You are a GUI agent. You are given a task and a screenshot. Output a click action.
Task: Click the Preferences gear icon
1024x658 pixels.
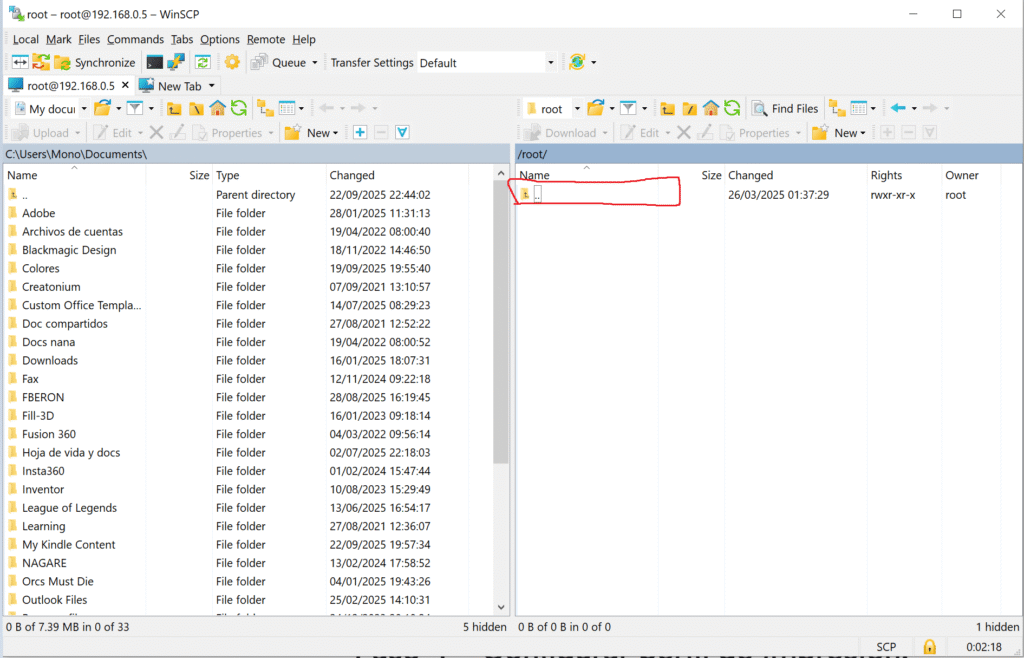pyautogui.click(x=232, y=62)
